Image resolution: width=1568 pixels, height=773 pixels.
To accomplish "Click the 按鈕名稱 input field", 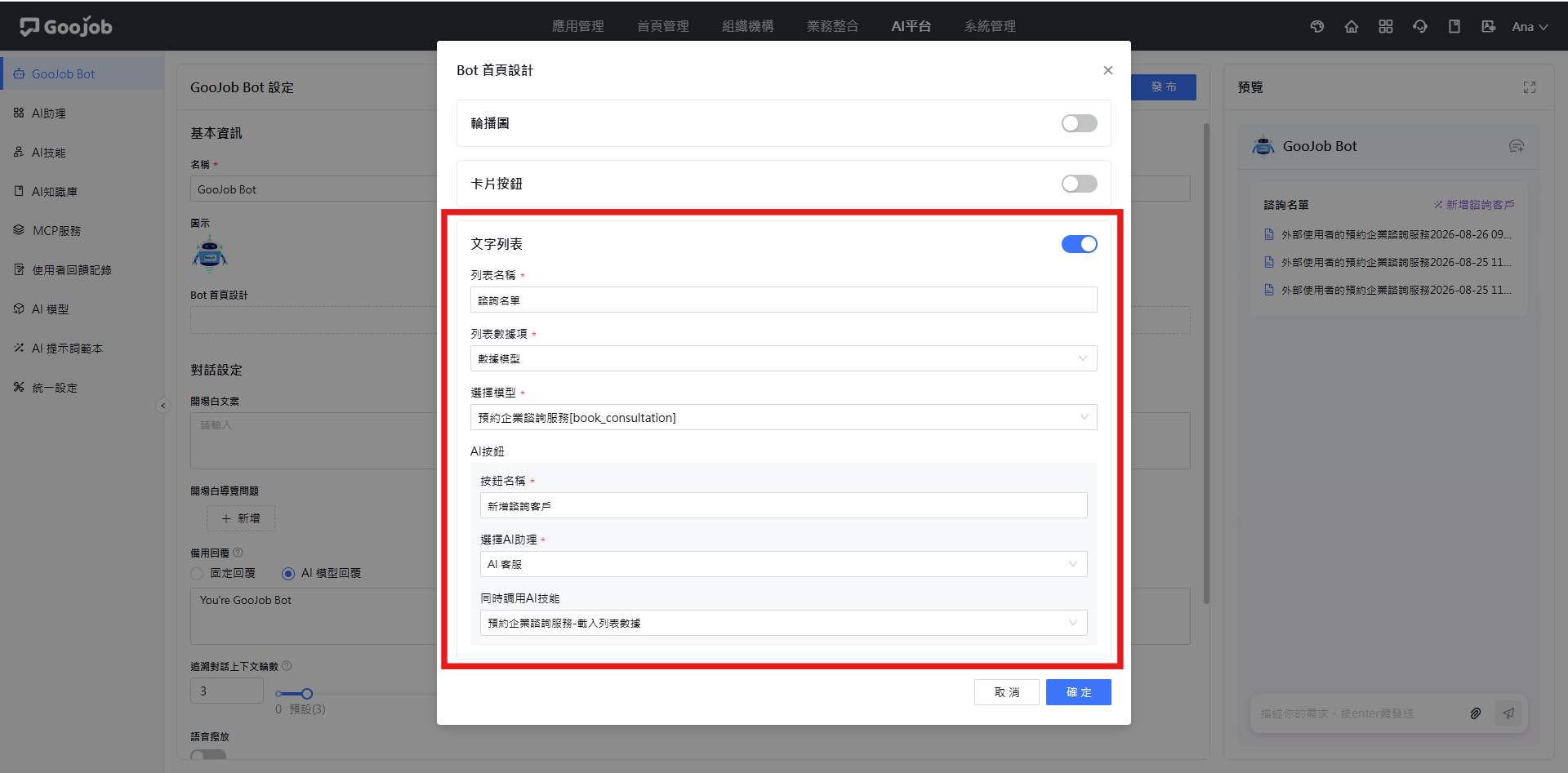I will click(783, 505).
